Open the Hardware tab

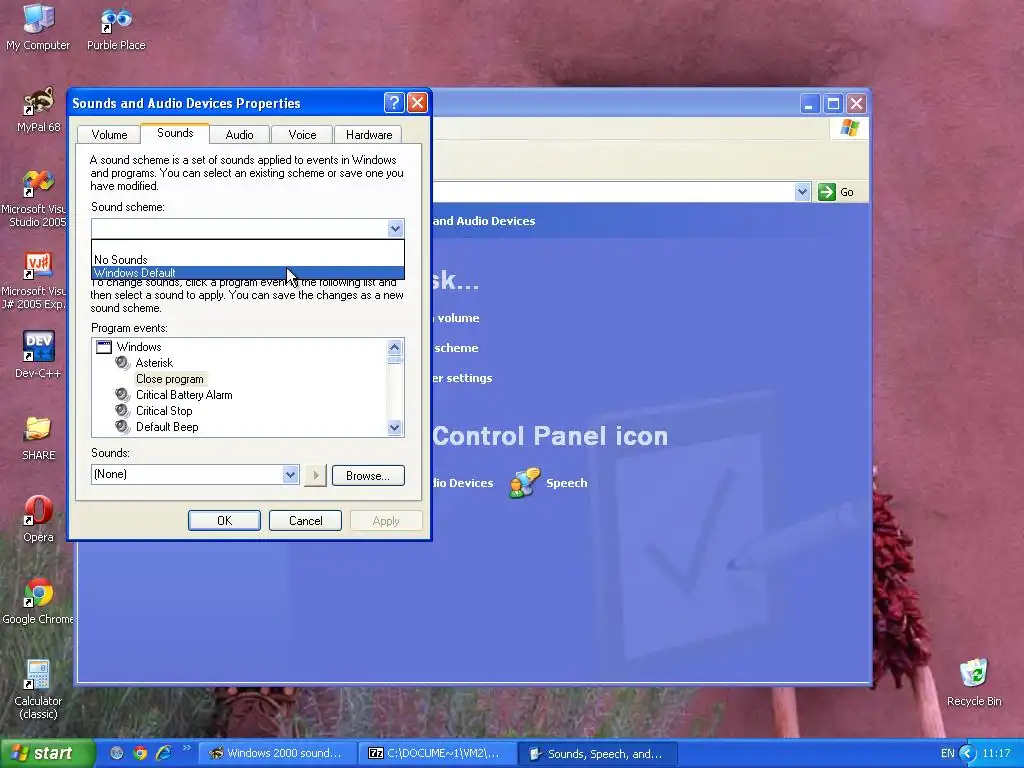click(x=368, y=135)
